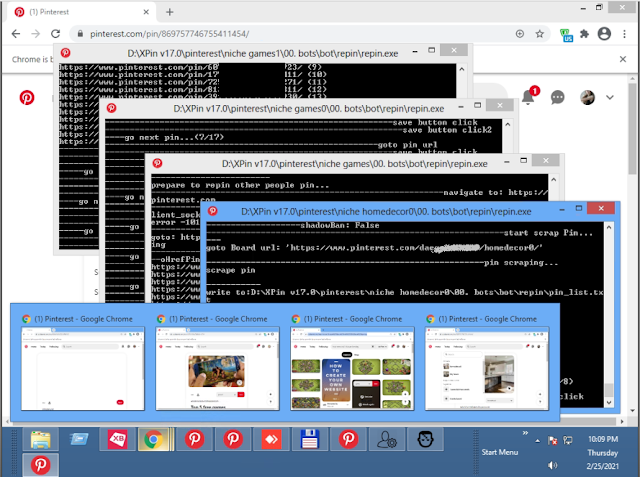Open a new Chrome tab
This screenshot has height=477, width=640.
tap(169, 12)
